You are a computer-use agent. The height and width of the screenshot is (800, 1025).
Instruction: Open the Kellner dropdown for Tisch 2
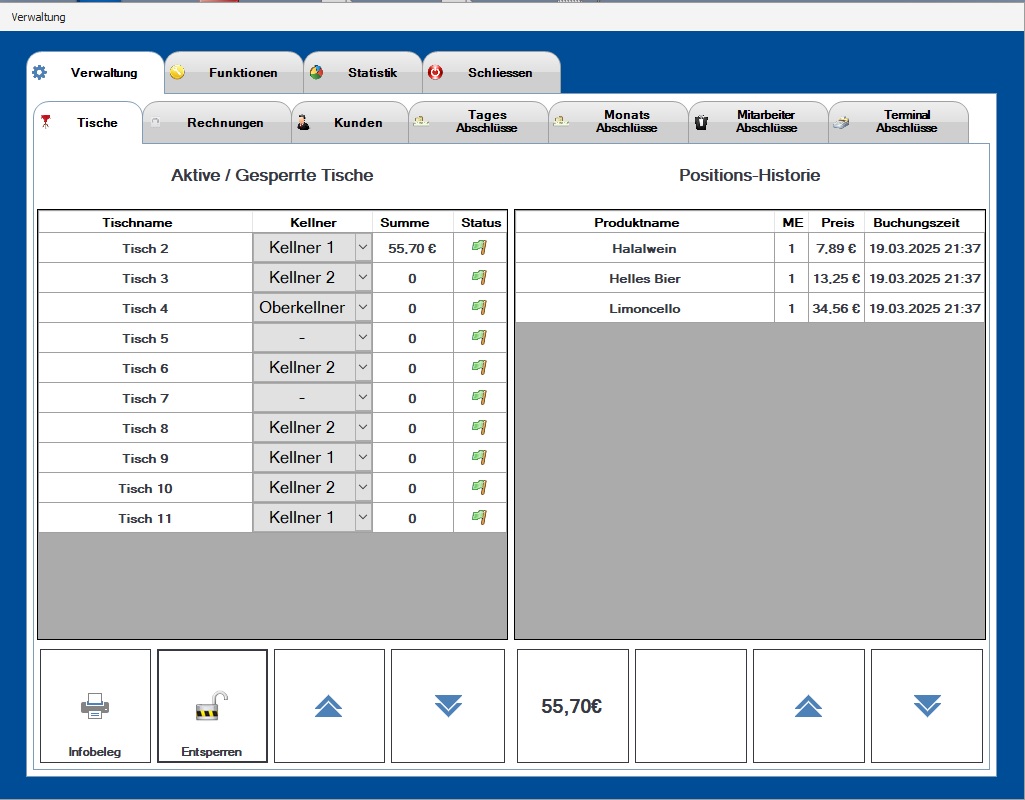coord(363,248)
